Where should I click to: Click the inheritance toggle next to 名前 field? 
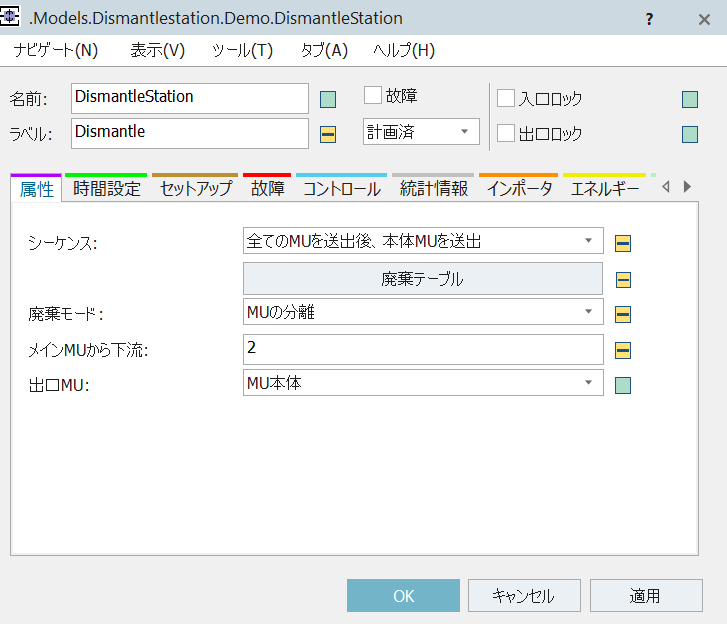coord(328,99)
